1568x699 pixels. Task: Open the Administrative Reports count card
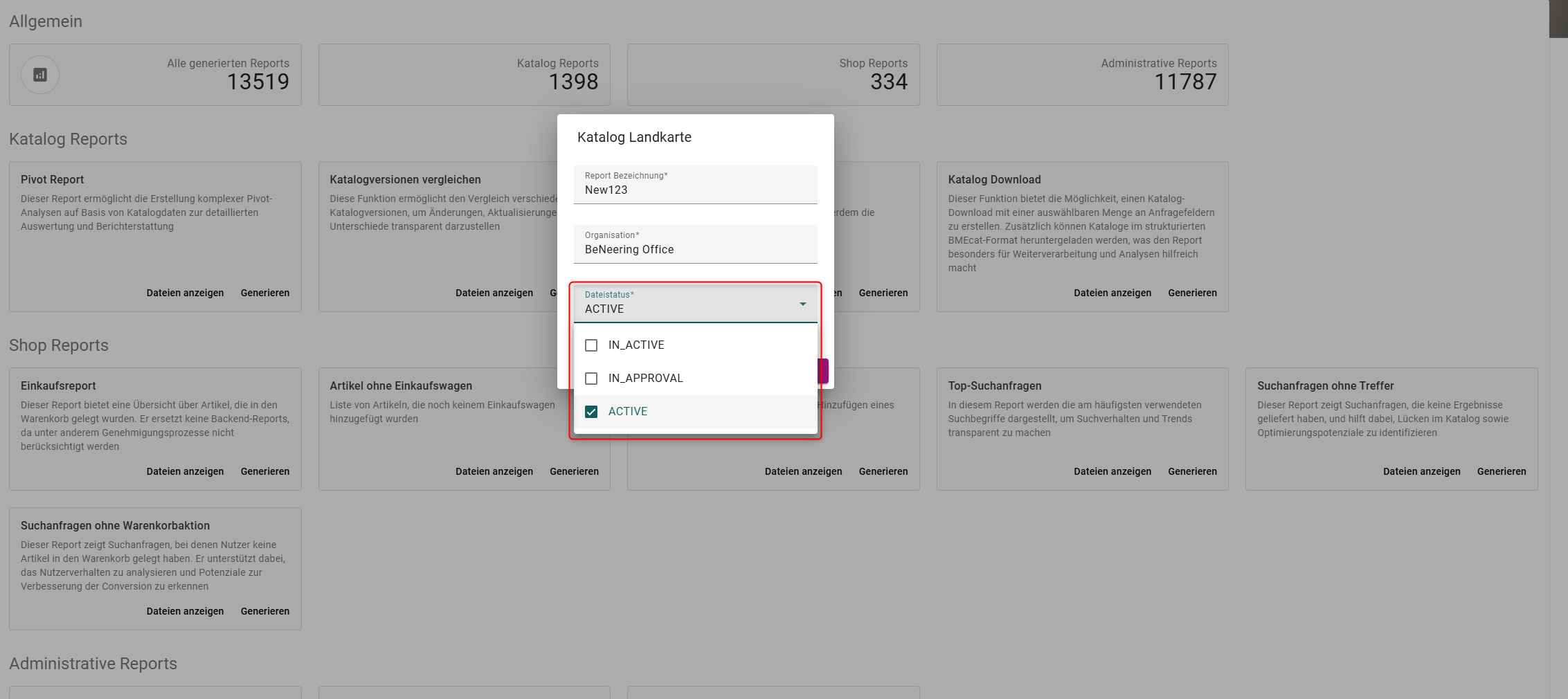click(x=1082, y=75)
